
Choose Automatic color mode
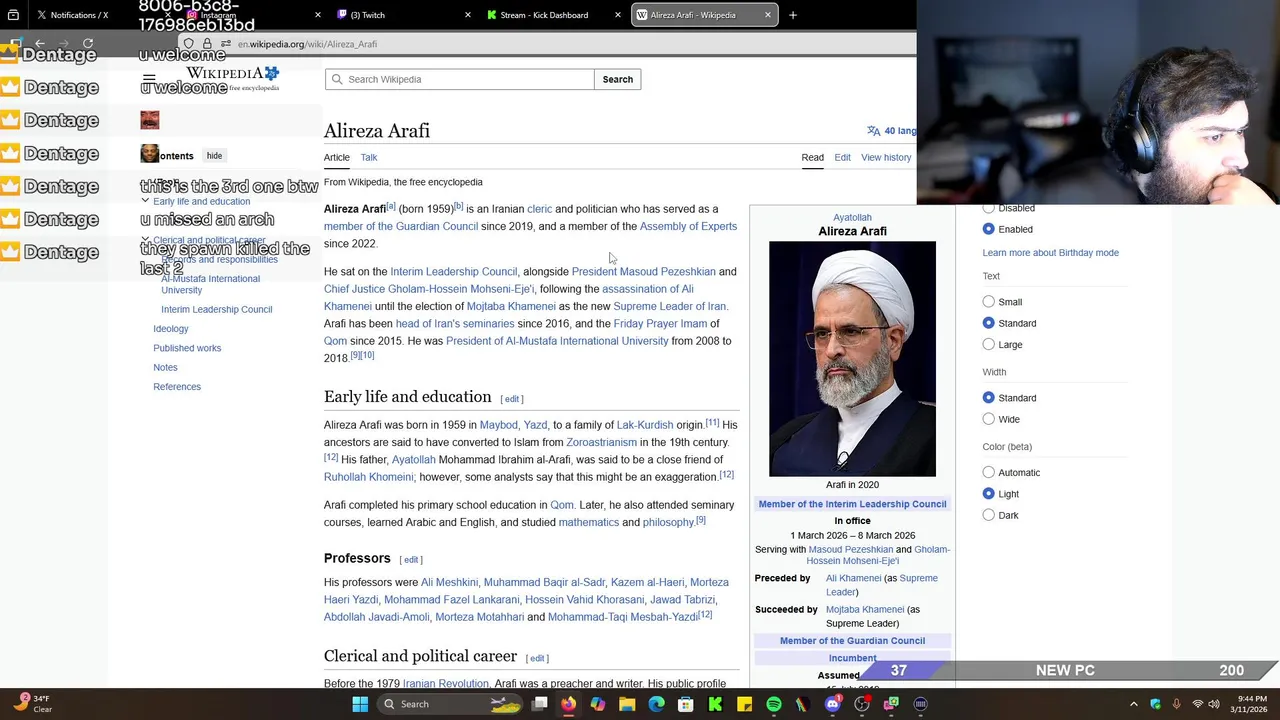coord(989,472)
